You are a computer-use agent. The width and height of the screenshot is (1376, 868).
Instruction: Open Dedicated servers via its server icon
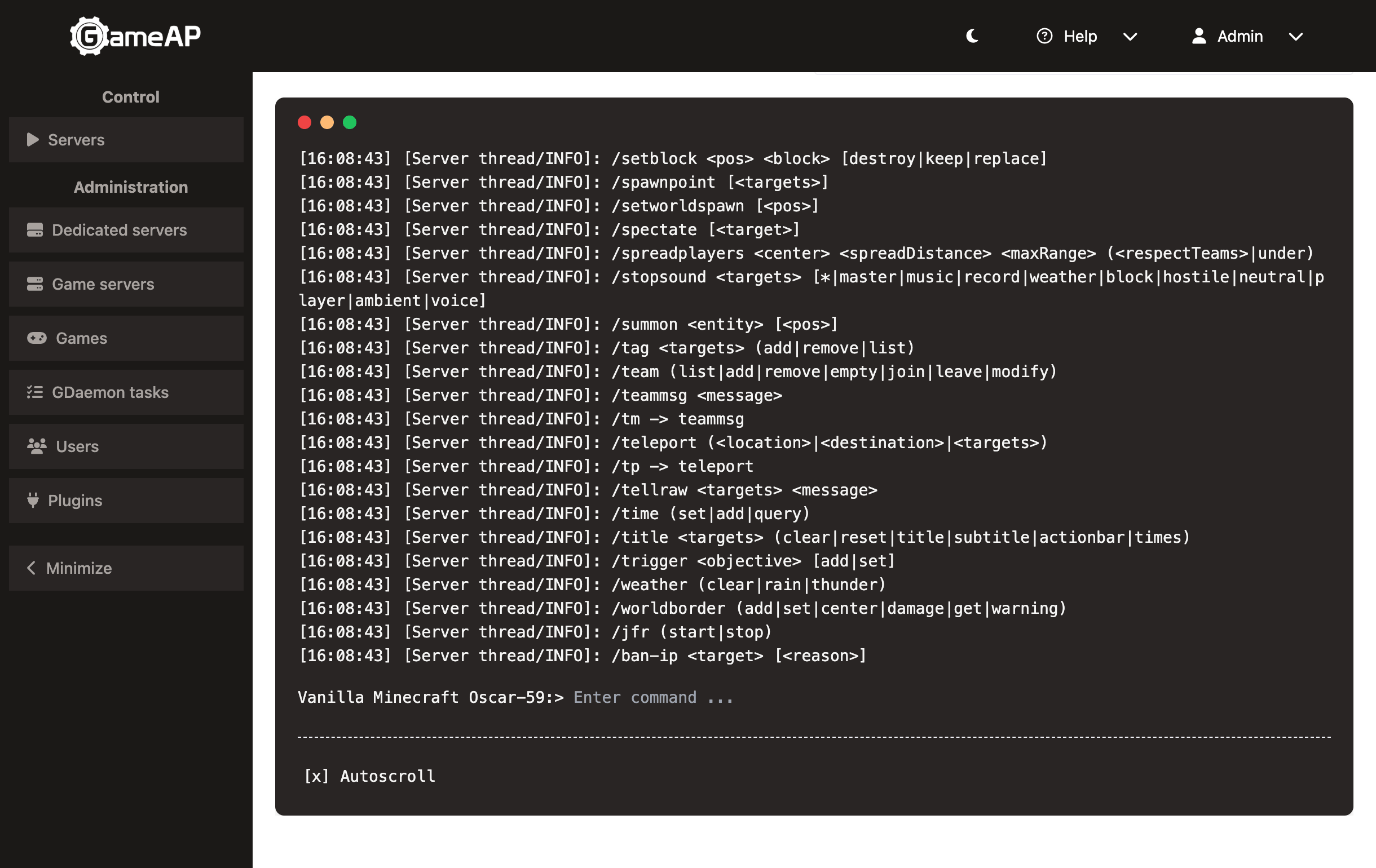tap(36, 229)
